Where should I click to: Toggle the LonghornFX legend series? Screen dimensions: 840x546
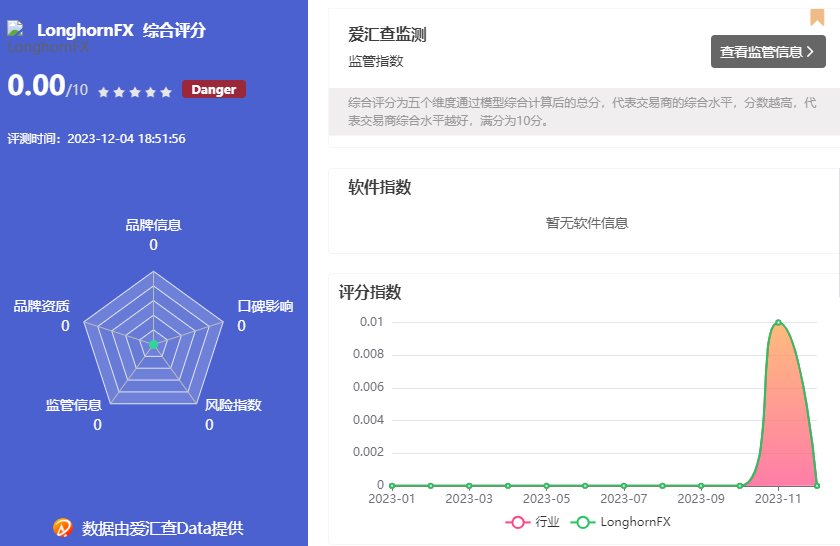point(620,522)
